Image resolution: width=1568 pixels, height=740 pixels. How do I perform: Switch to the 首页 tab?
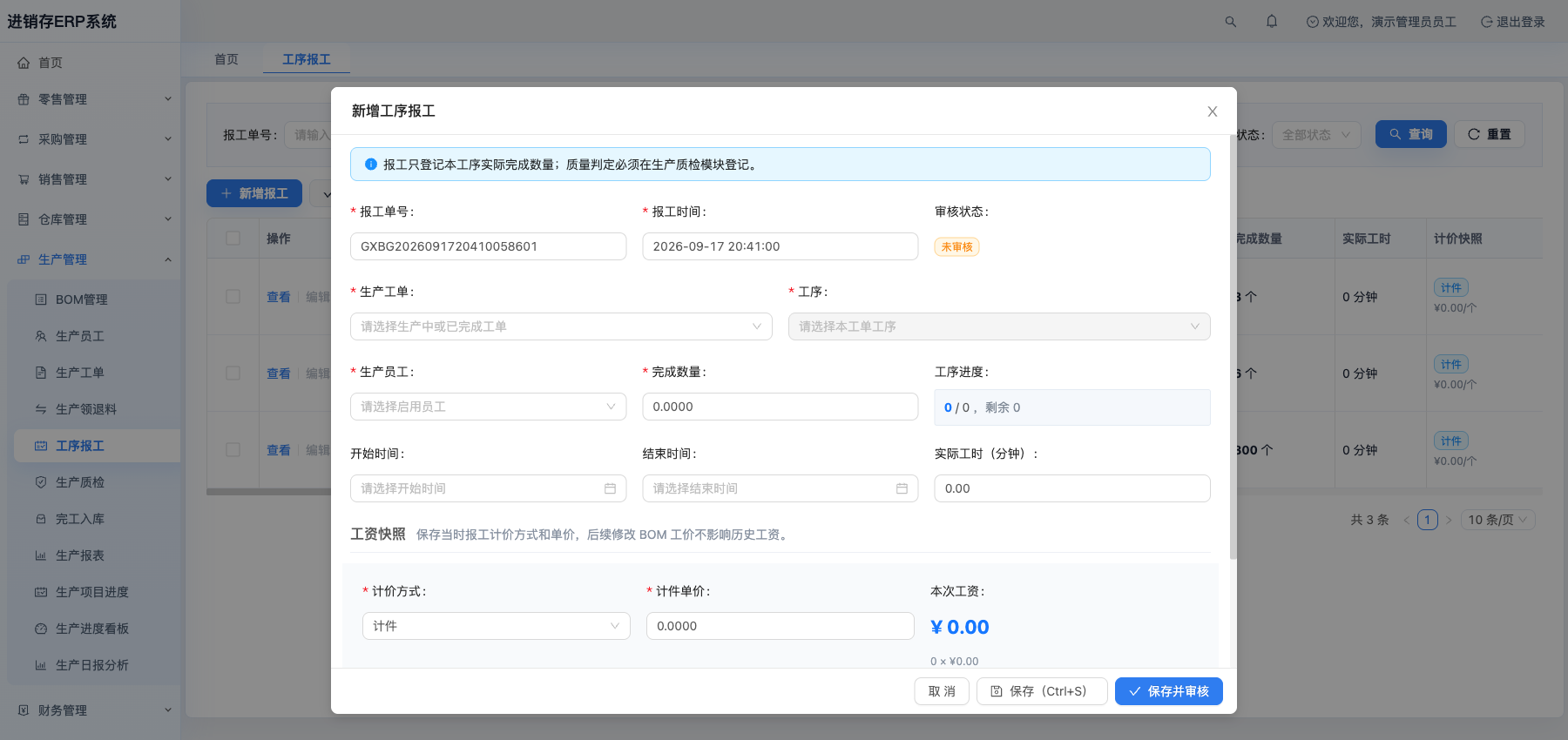click(x=226, y=59)
